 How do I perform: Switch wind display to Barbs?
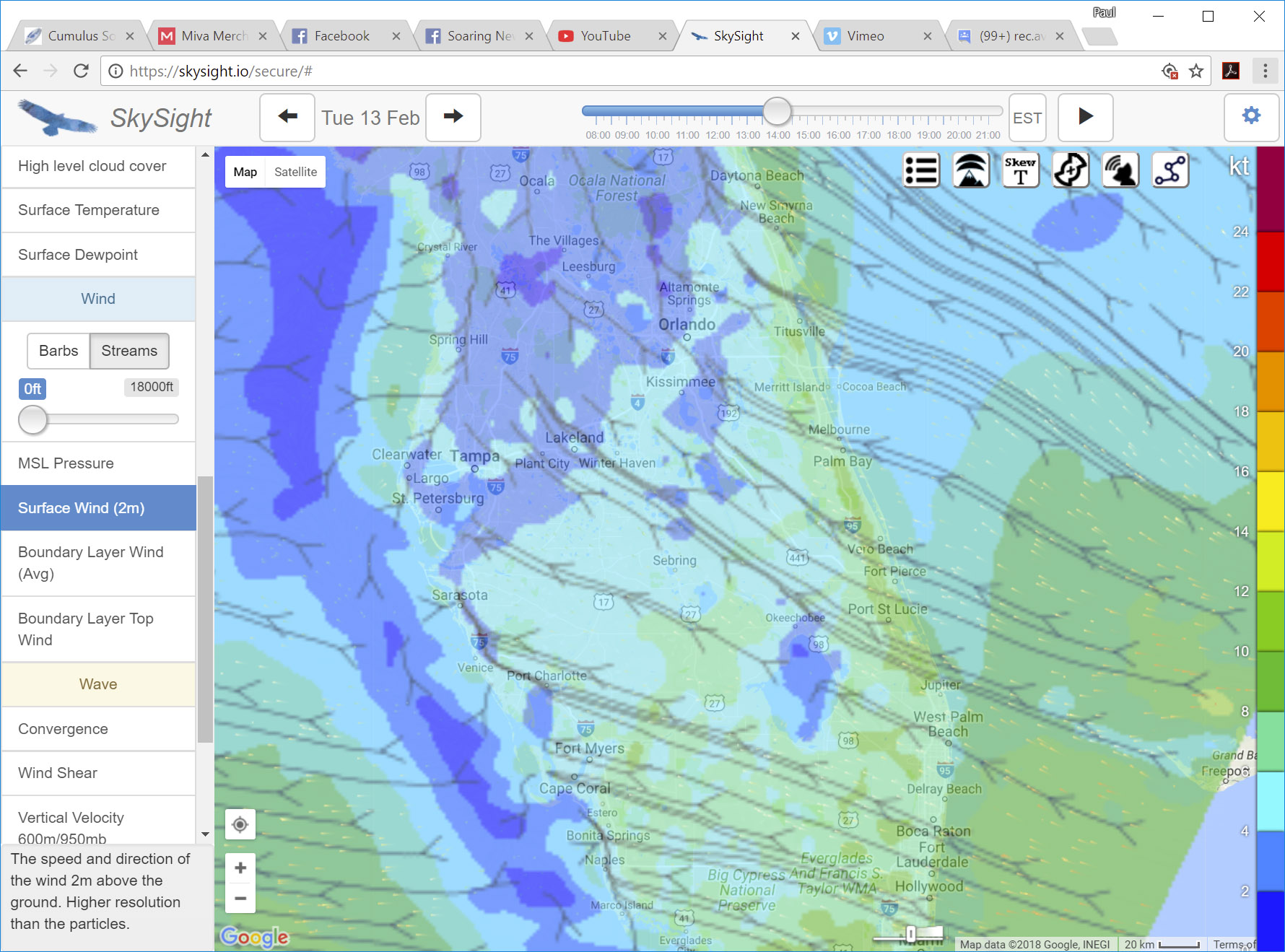pos(58,351)
